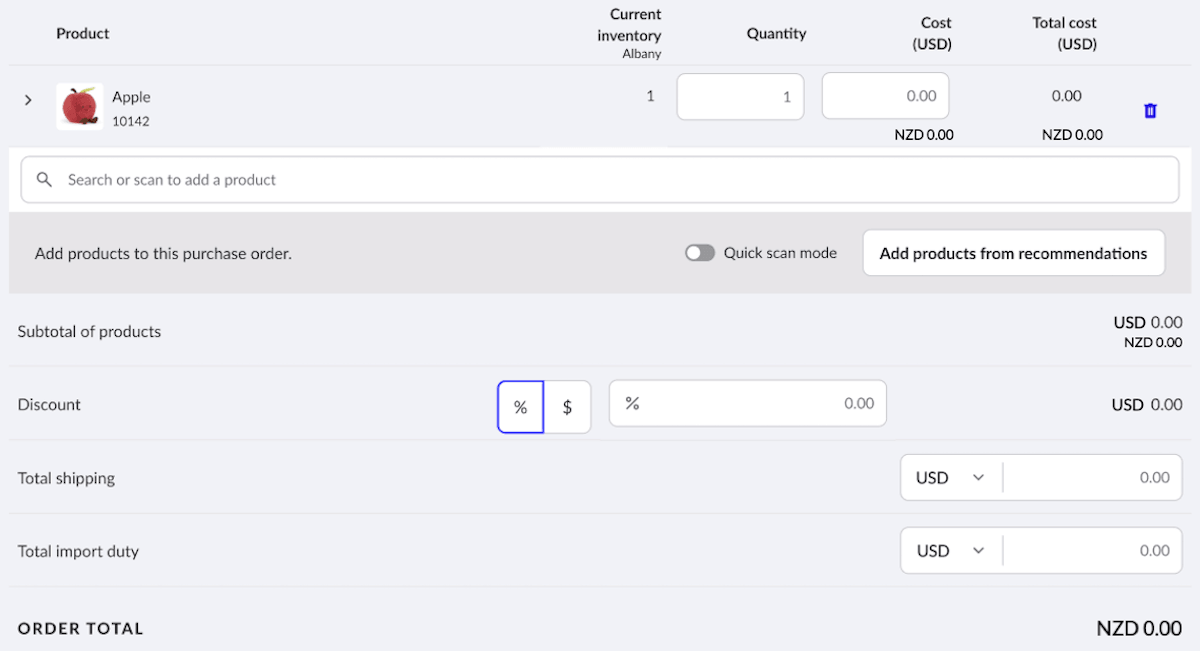Click the Apple product name
The height and width of the screenshot is (651, 1200).
[131, 97]
